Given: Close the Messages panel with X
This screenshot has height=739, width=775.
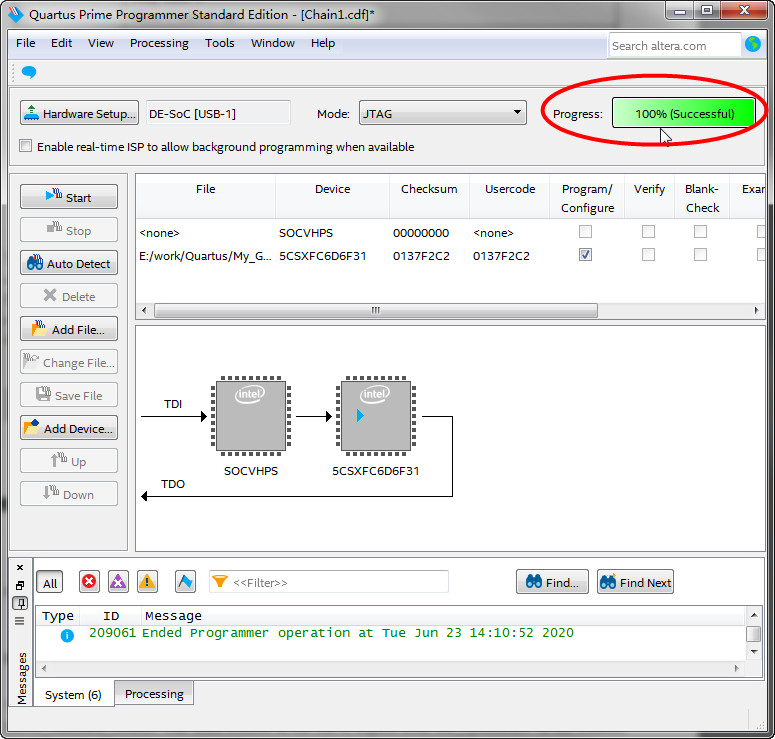Looking at the screenshot, I should tap(20, 567).
